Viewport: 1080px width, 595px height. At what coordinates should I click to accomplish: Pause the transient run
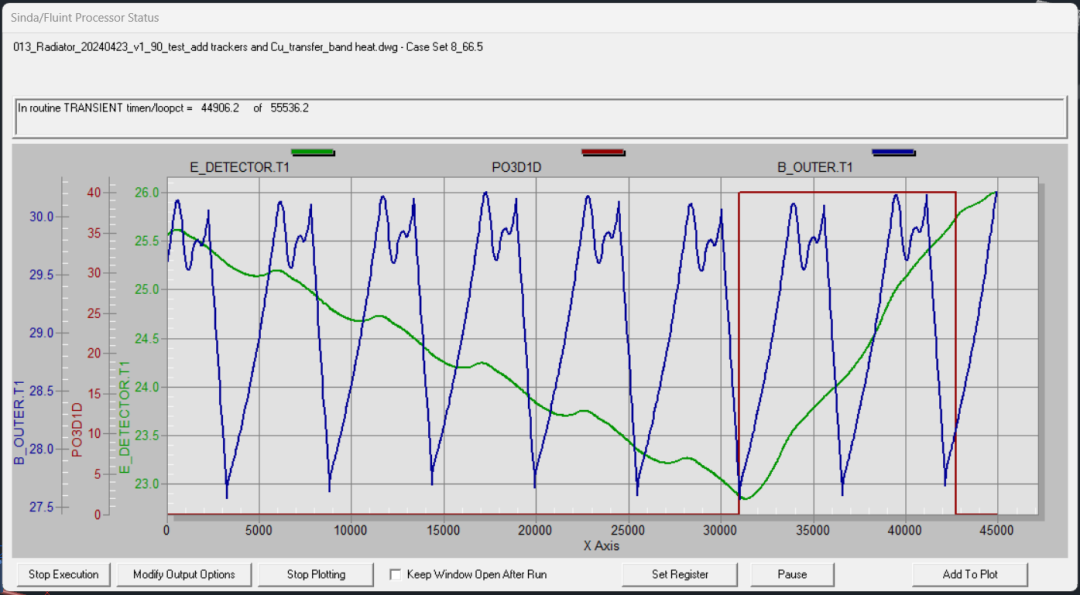tap(792, 574)
